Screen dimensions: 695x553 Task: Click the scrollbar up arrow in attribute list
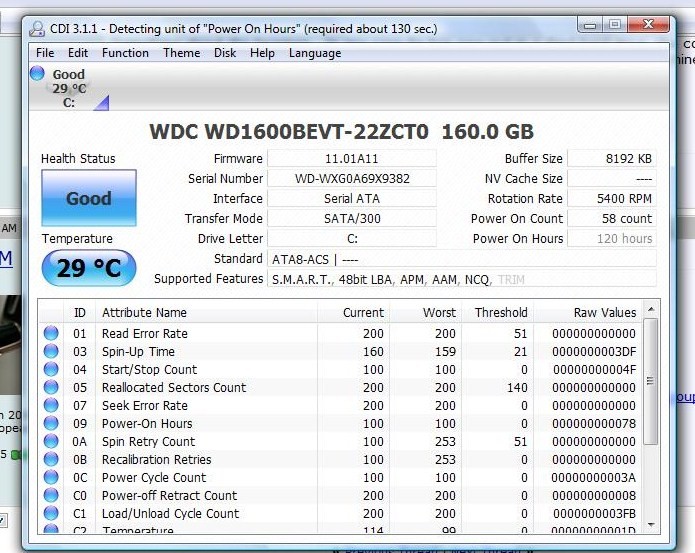point(651,309)
